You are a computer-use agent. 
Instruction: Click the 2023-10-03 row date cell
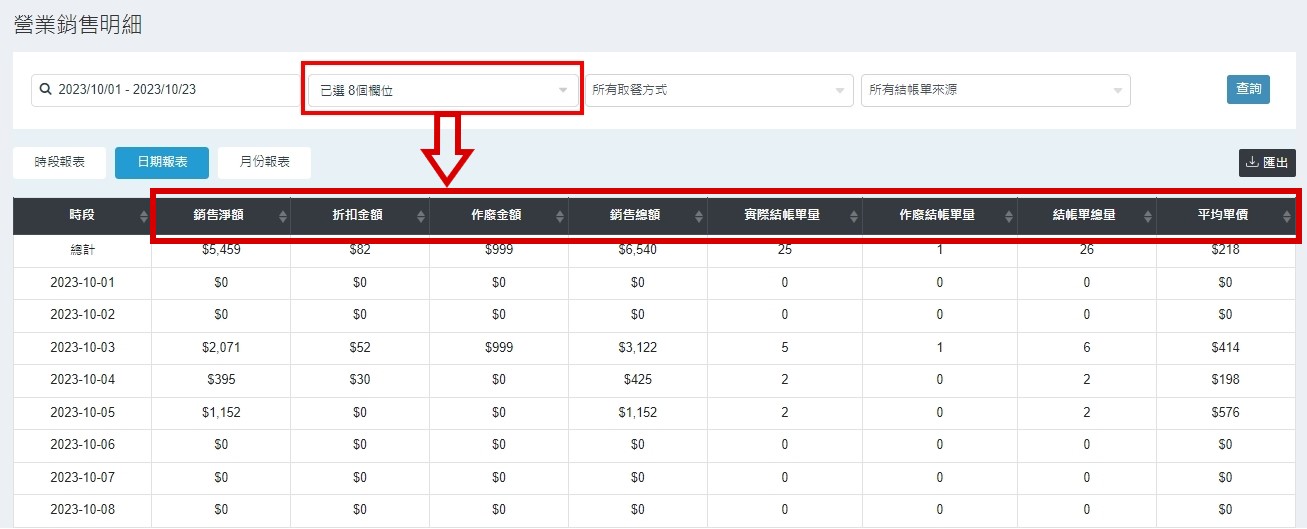82,348
